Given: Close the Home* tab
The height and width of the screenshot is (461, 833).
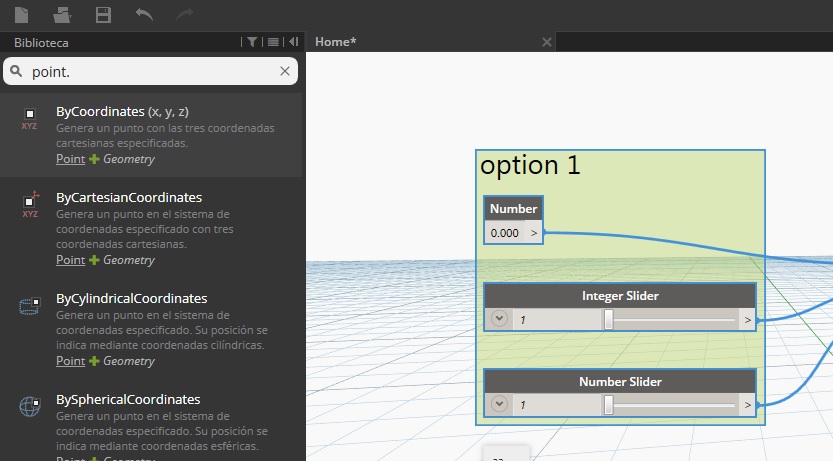Looking at the screenshot, I should pos(546,42).
